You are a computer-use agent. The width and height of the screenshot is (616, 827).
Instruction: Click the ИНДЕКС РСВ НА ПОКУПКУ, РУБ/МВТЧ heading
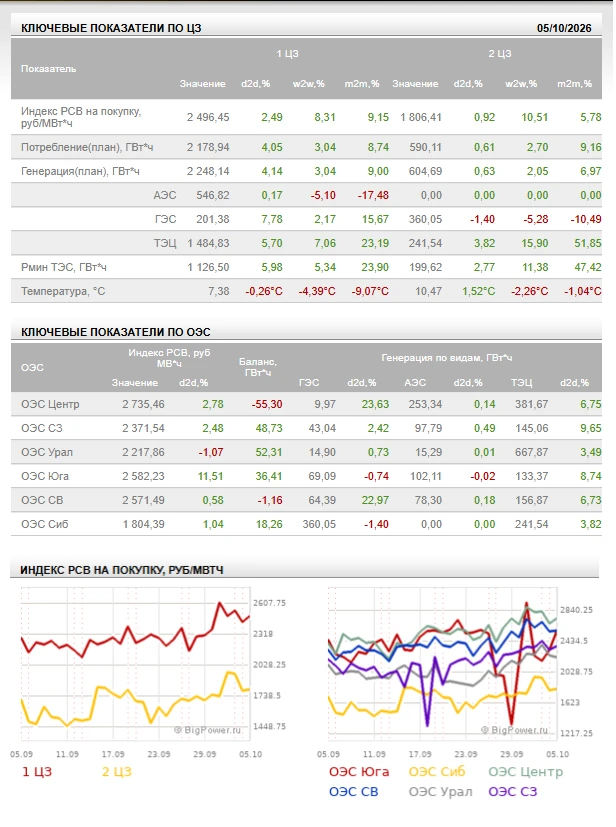(x=122, y=570)
